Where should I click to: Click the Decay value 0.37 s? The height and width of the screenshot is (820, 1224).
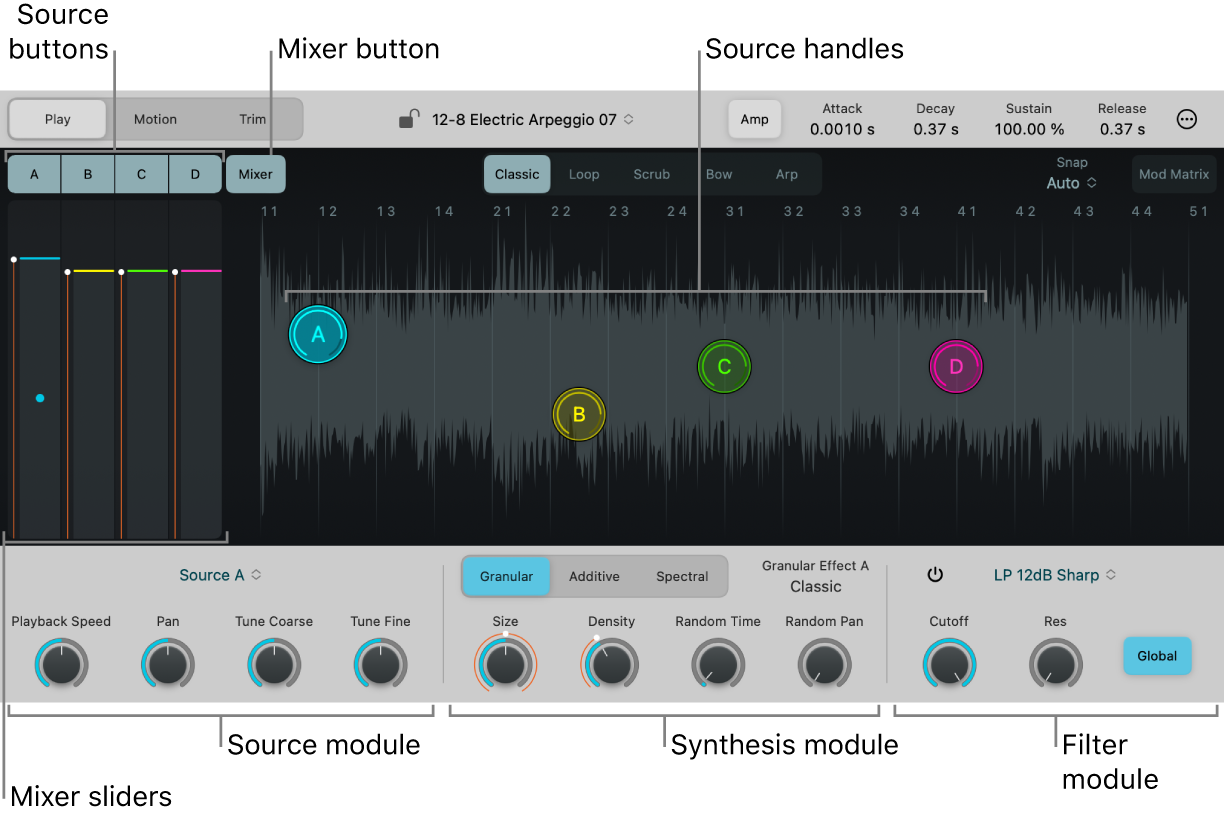pyautogui.click(x=935, y=129)
